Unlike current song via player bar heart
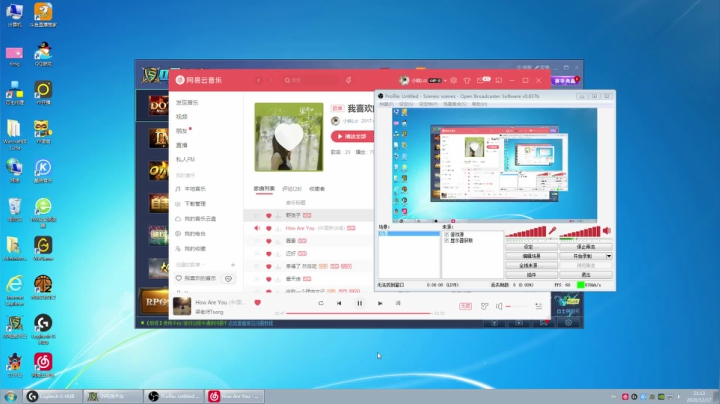This screenshot has width=720, height=404. pos(258,303)
